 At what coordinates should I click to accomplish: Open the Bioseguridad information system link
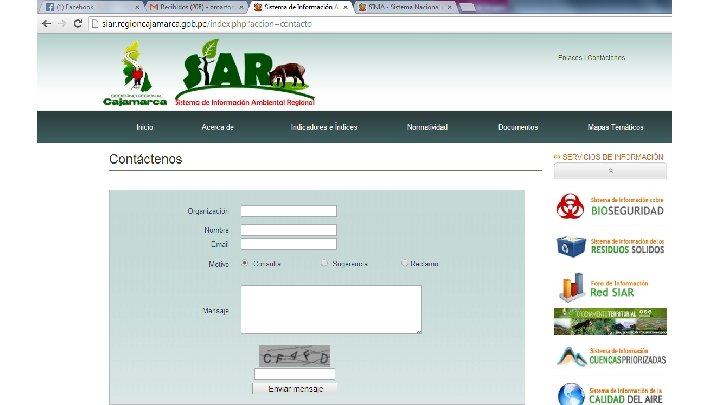click(627, 207)
